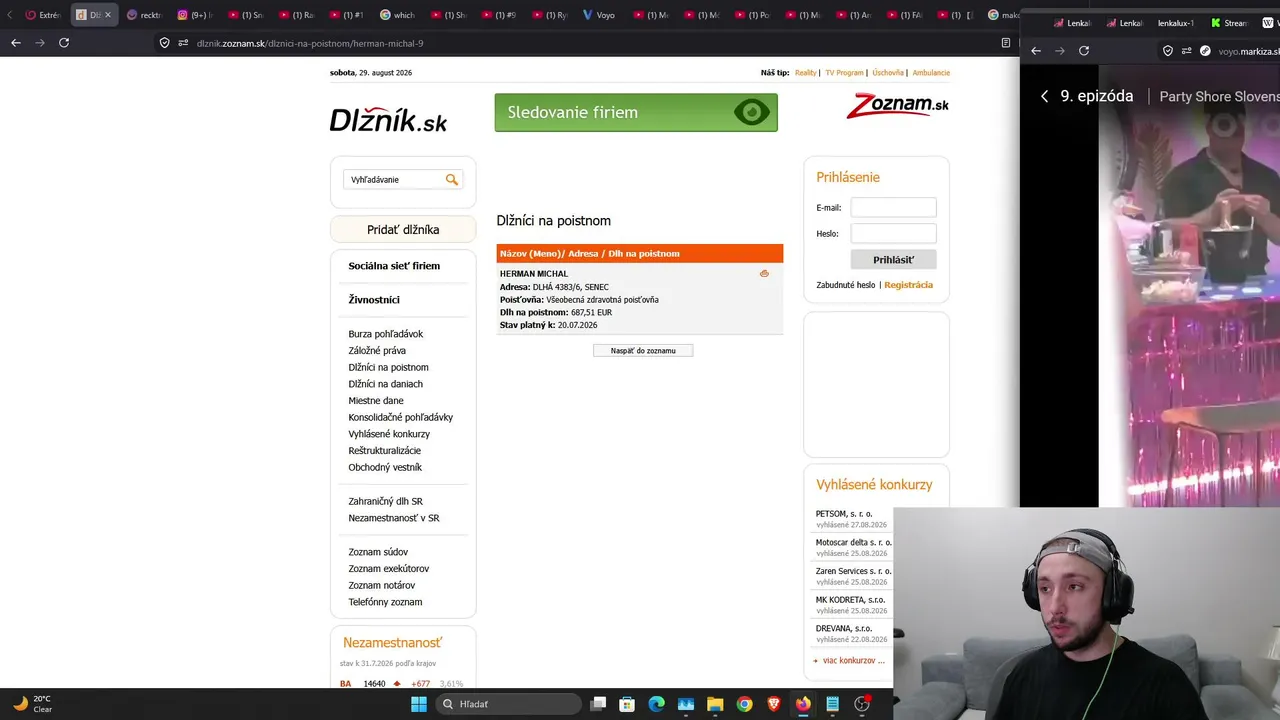Open the Zoznam.sk logo
The image size is (1280, 720).
tap(897, 105)
